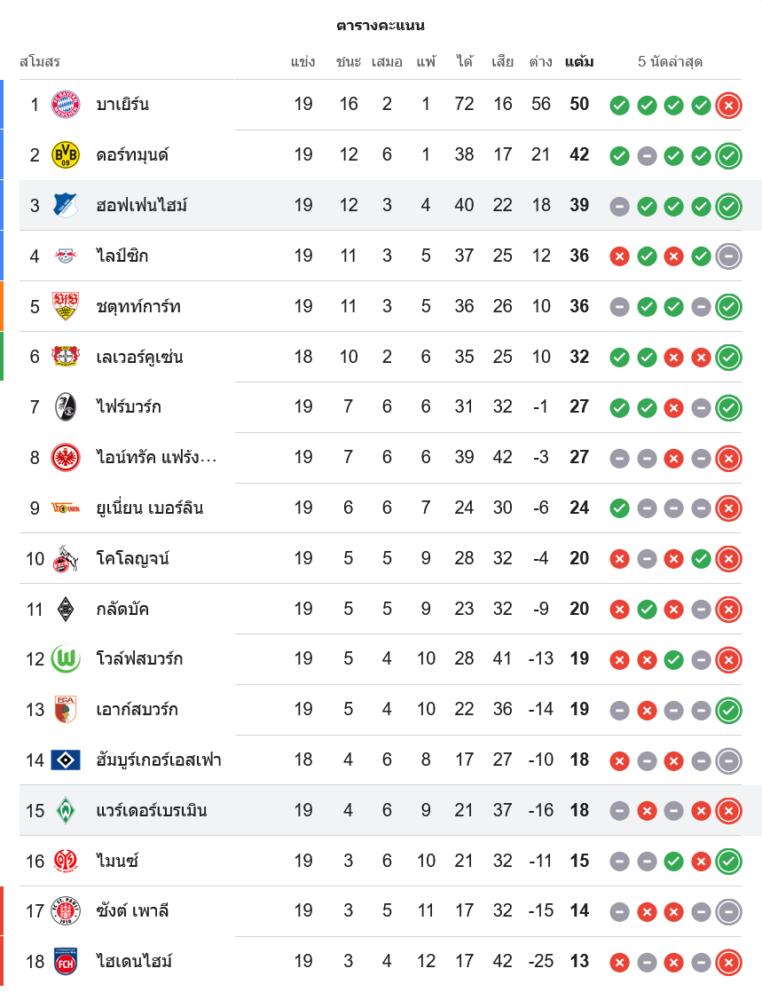The height and width of the screenshot is (1000, 762).
Task: Click Leipzig's circled latest-match draw icon
Action: pos(729,256)
